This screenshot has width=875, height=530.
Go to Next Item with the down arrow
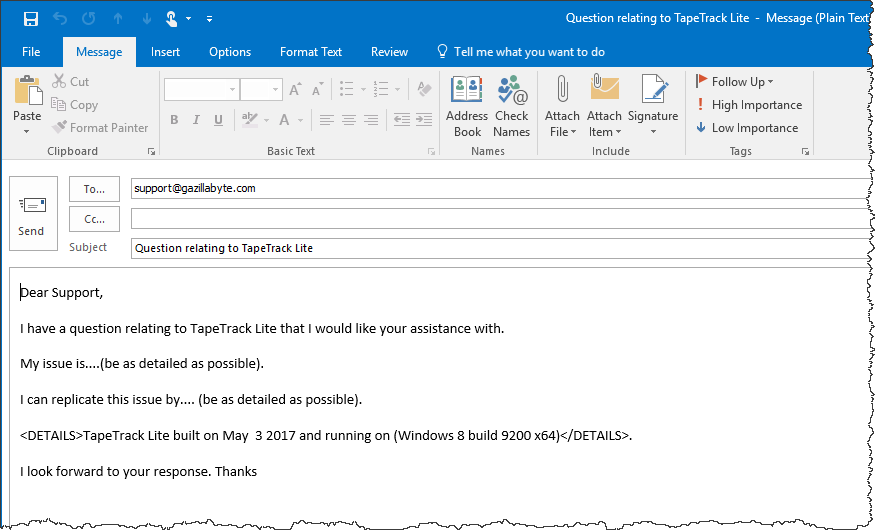pyautogui.click(x=147, y=19)
